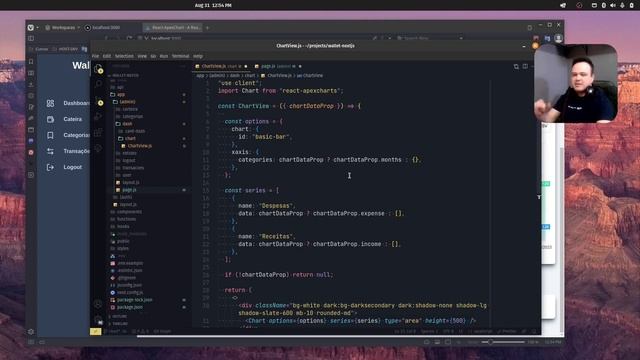Click the Categorias bookmark icon in the Wallet app
Viewport: 640px width, 360px height.
click(50, 135)
